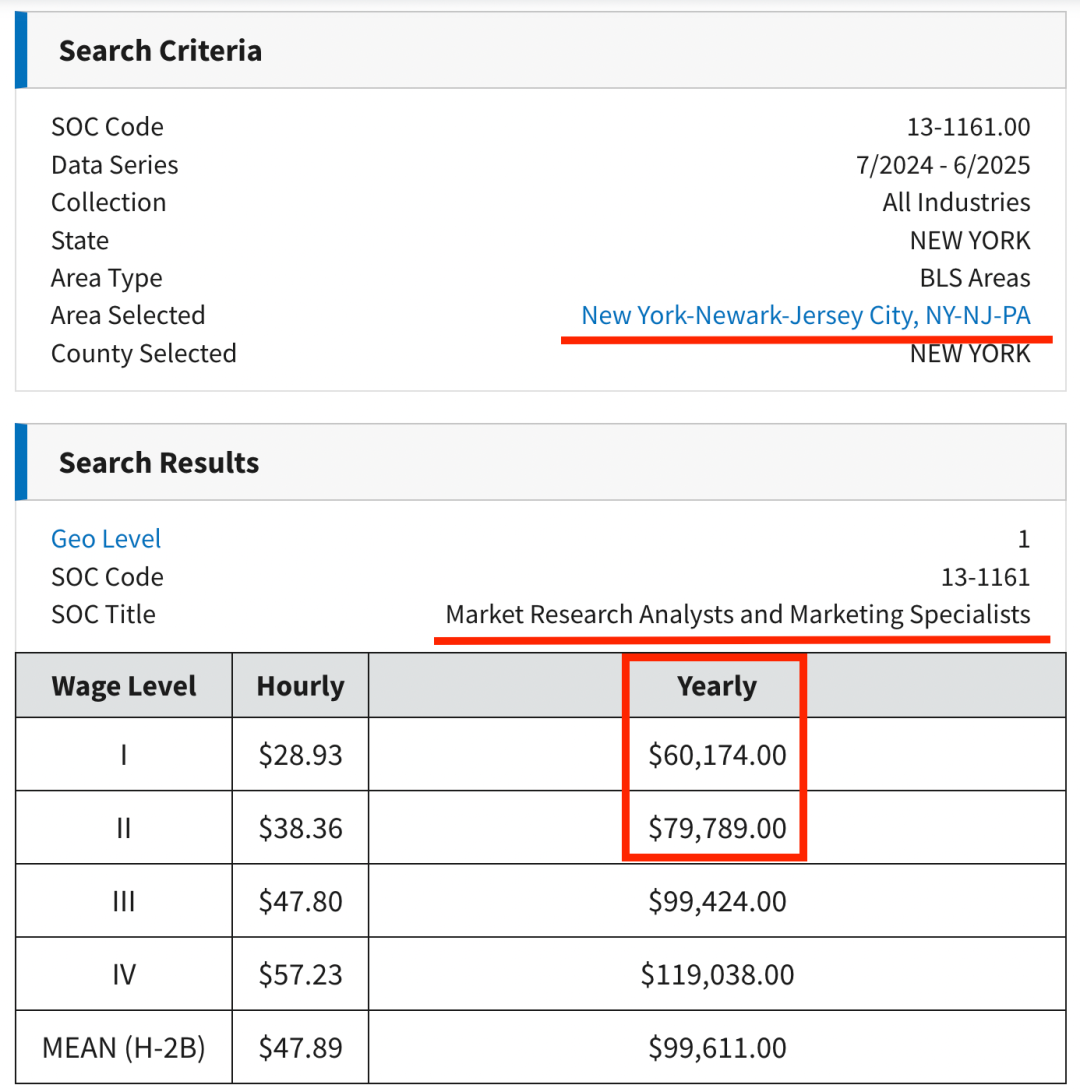
Task: Click the $28.93 hourly wage cell
Action: [300, 755]
